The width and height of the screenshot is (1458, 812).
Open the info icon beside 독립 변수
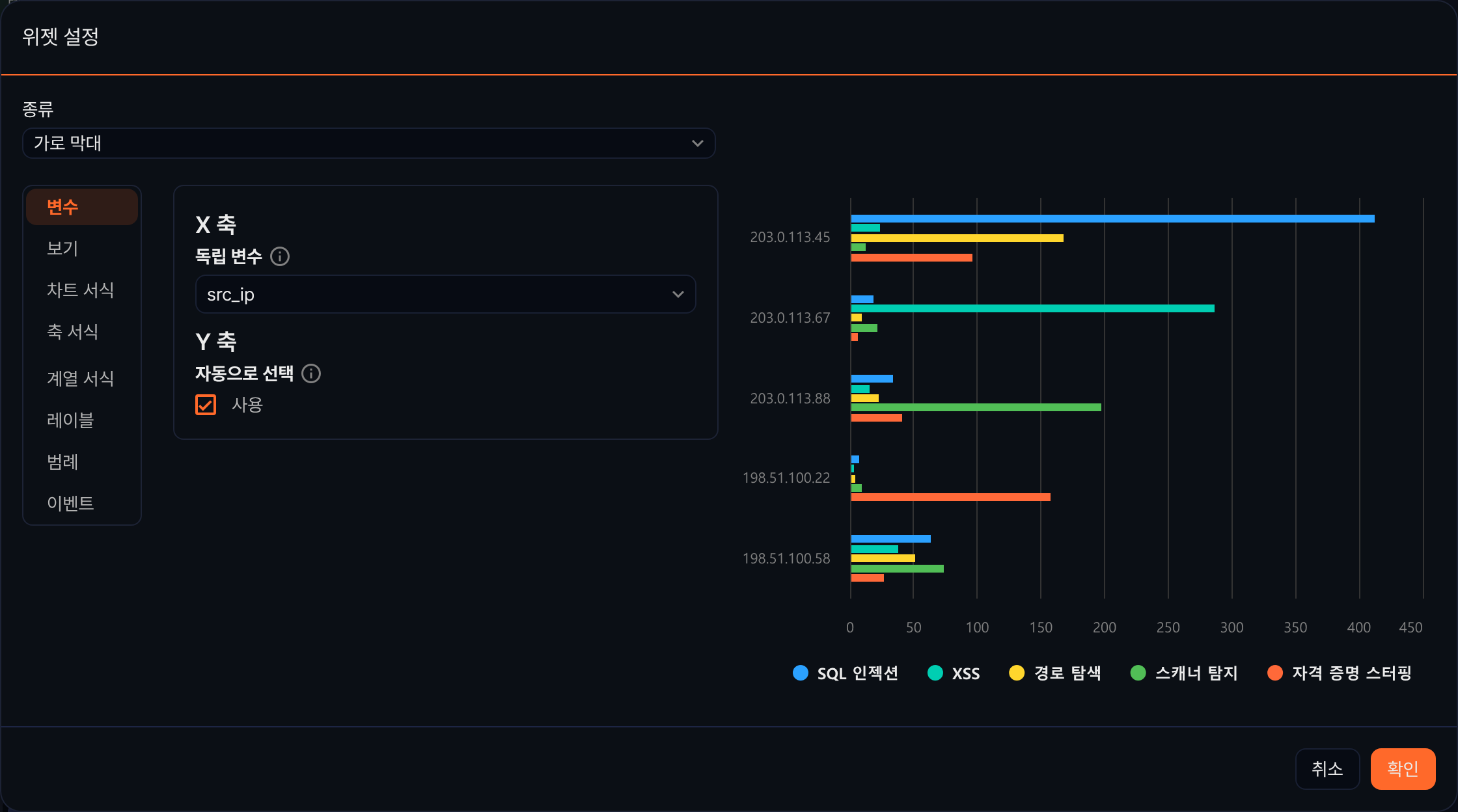click(x=280, y=256)
